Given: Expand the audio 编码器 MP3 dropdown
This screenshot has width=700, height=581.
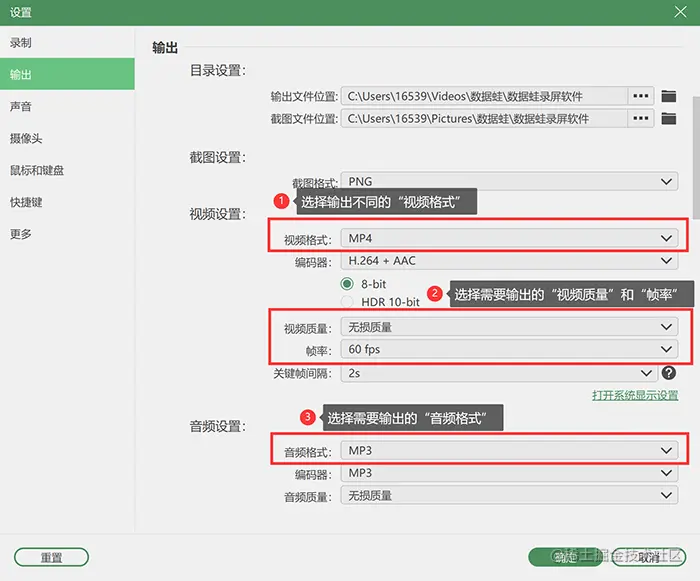Looking at the screenshot, I should click(x=509, y=472).
